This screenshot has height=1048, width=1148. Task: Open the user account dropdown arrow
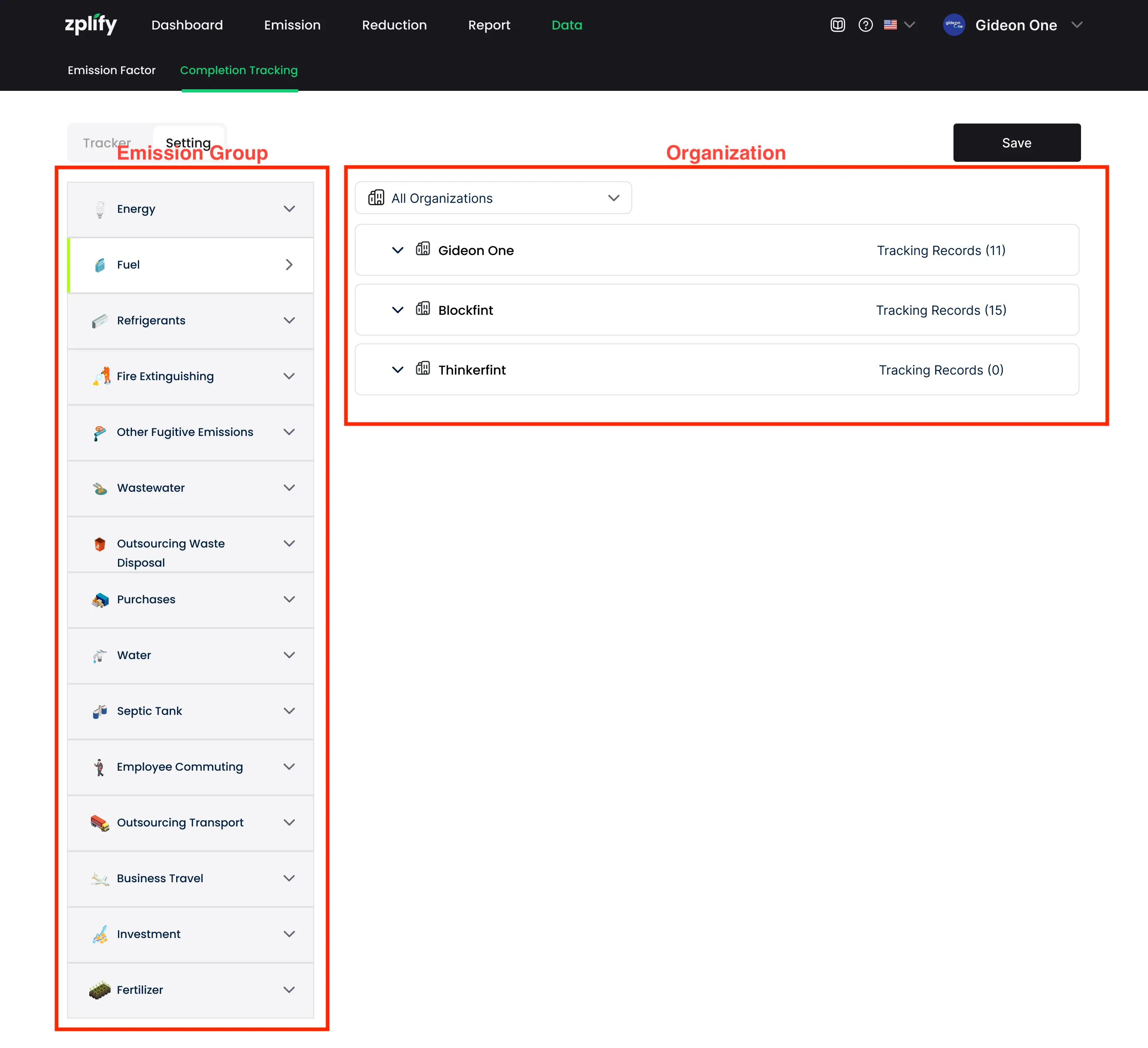[1076, 25]
